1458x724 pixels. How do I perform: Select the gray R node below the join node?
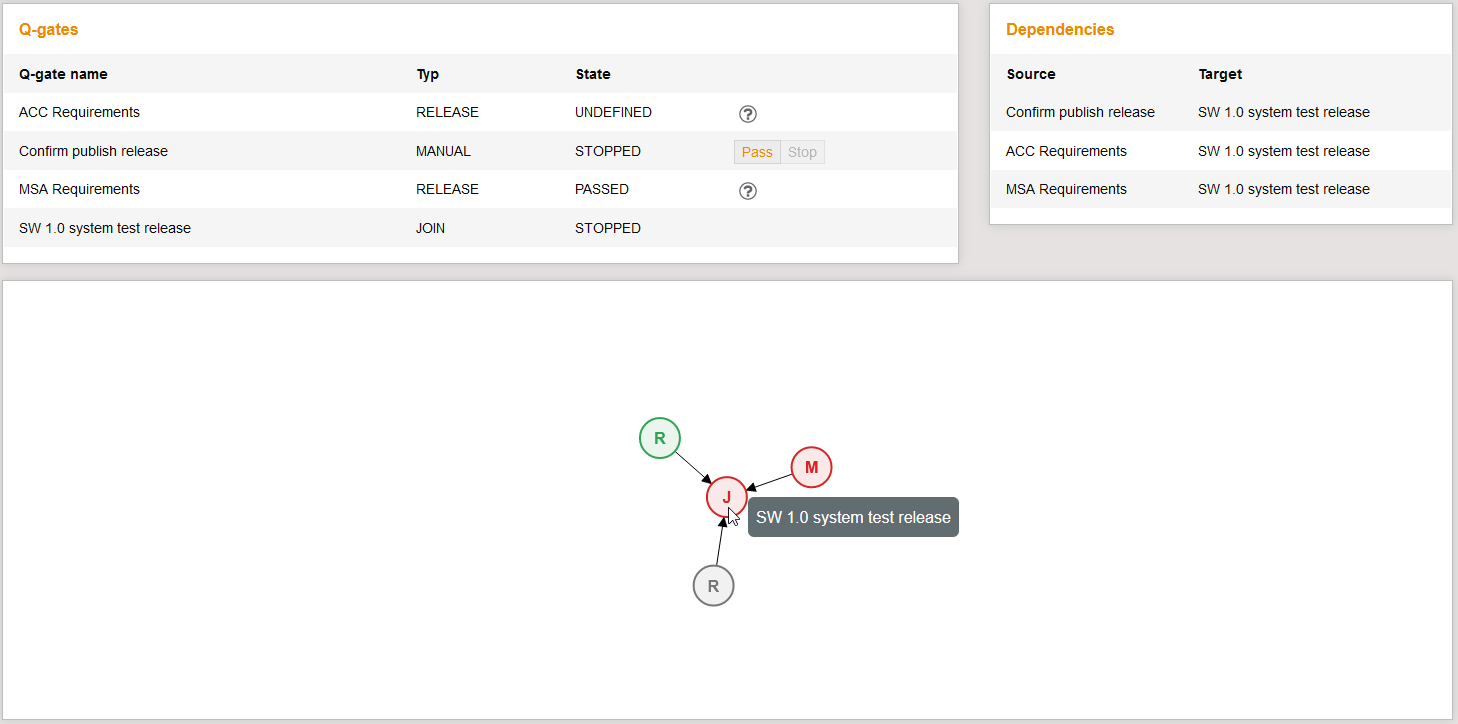coord(713,585)
